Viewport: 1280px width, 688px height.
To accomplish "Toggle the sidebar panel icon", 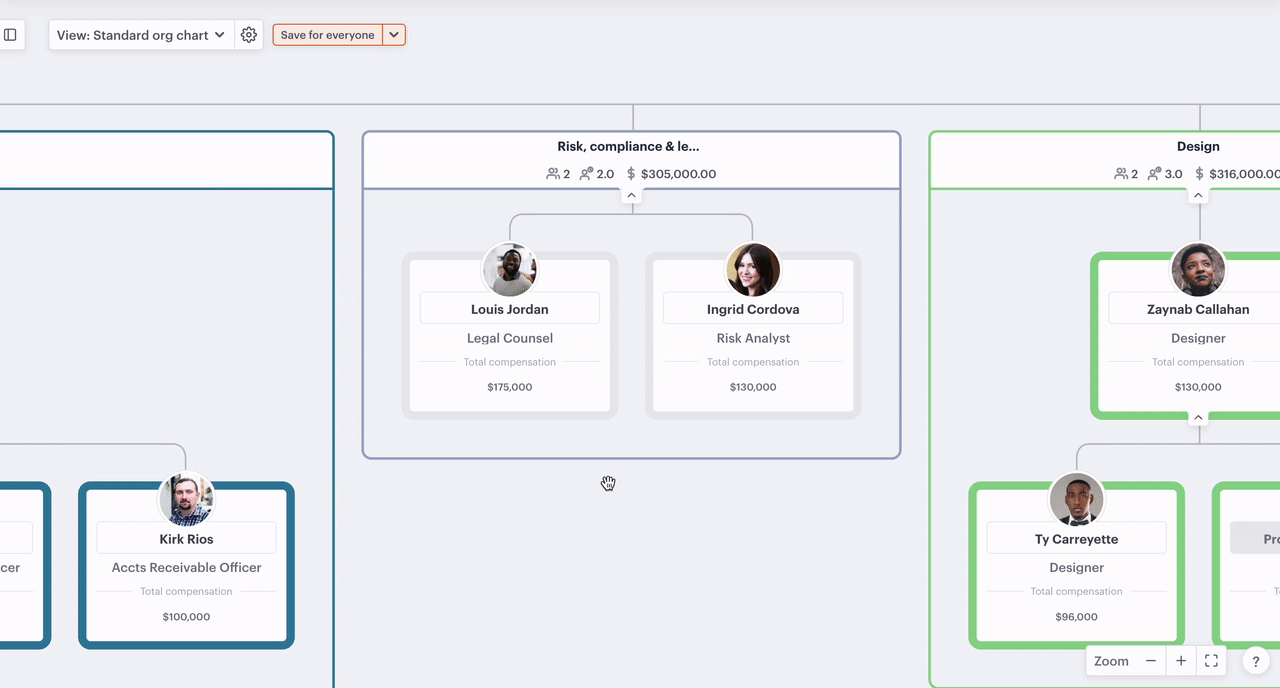I will click(10, 35).
